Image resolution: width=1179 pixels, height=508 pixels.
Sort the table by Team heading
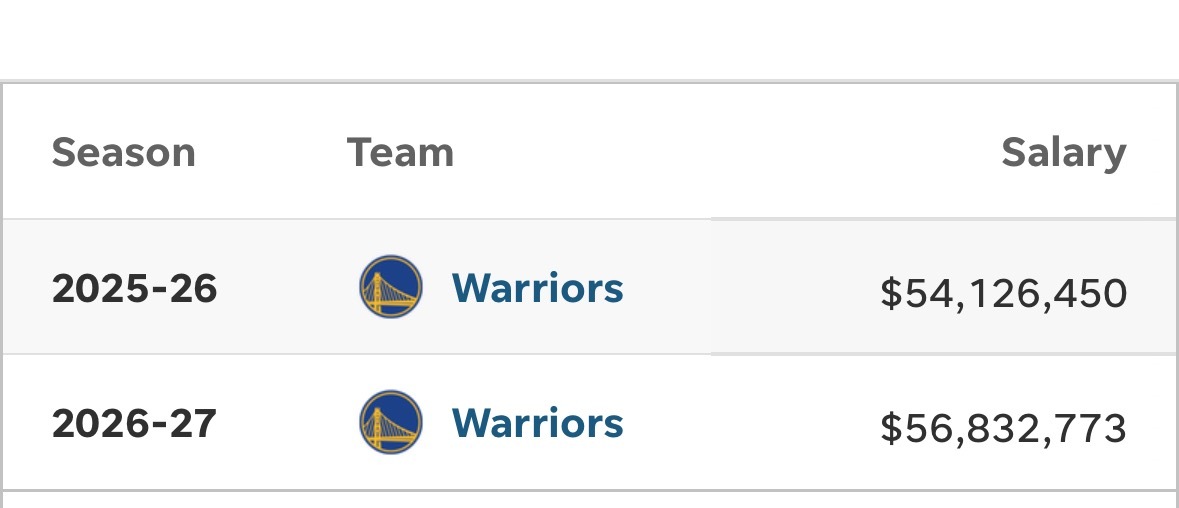(x=400, y=153)
